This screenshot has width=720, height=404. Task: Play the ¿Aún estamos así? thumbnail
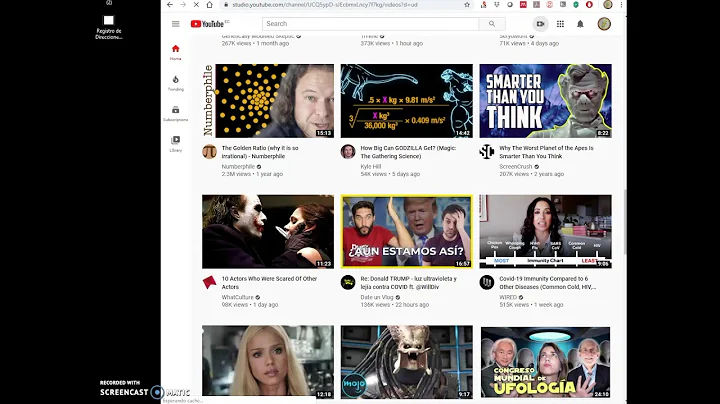point(406,231)
